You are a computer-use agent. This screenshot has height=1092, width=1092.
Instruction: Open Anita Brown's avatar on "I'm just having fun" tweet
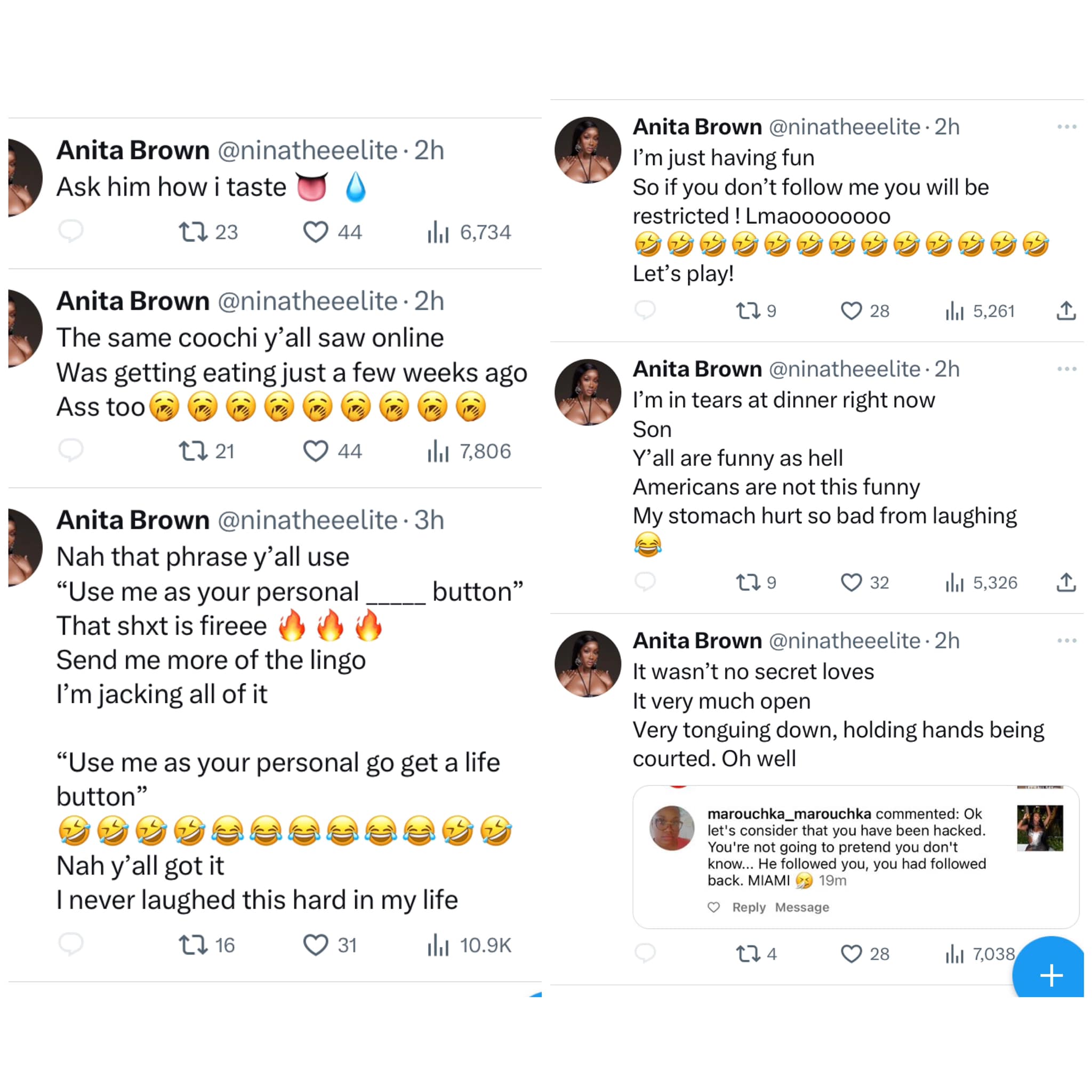[587, 150]
